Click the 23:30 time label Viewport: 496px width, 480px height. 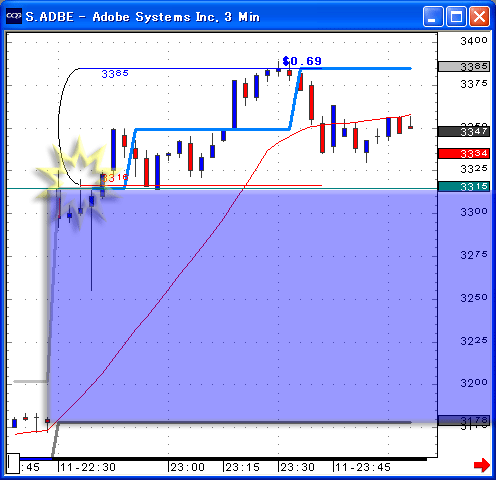(x=297, y=467)
